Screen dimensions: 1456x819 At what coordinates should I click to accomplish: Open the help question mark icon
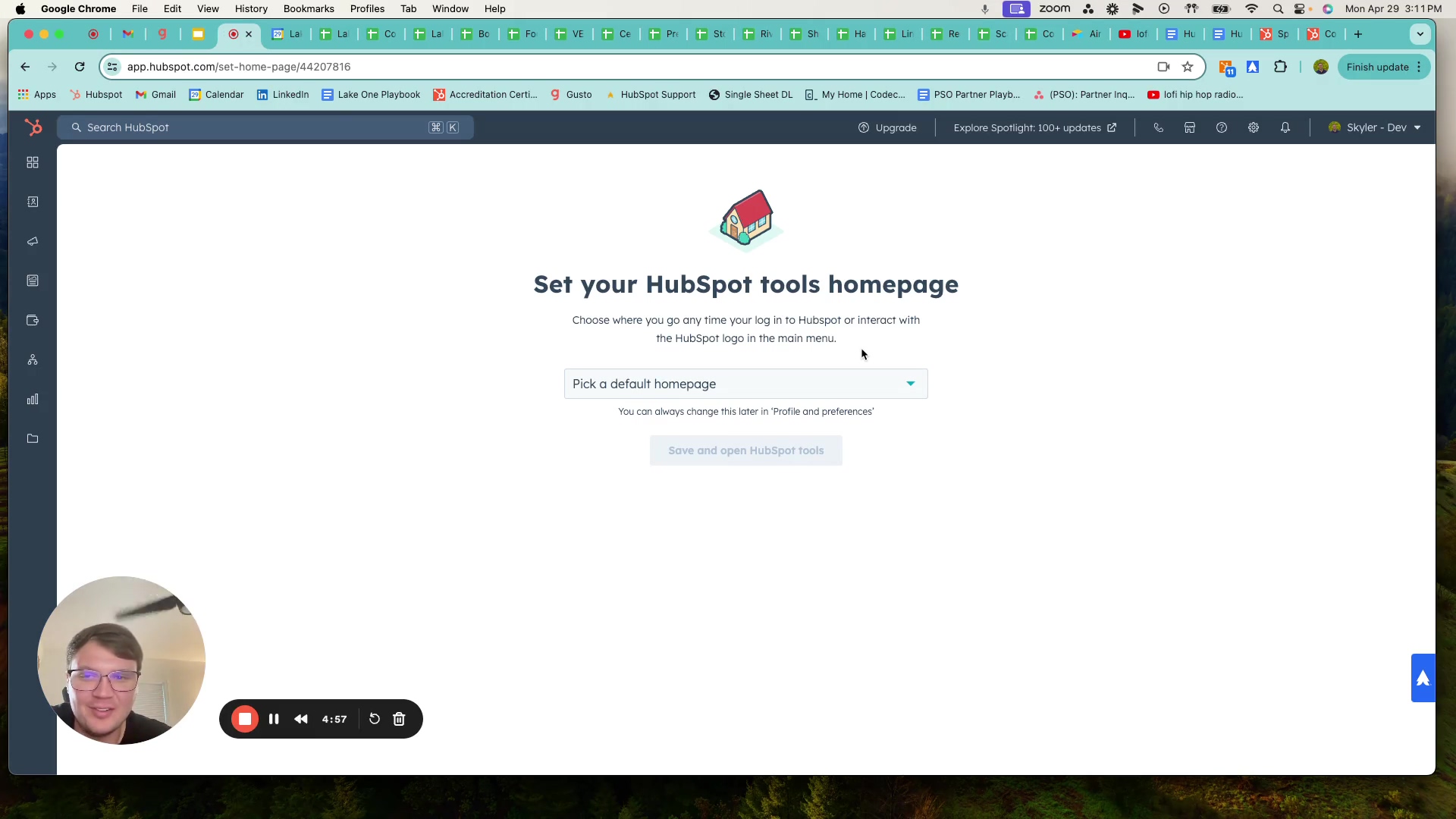[x=1222, y=127]
